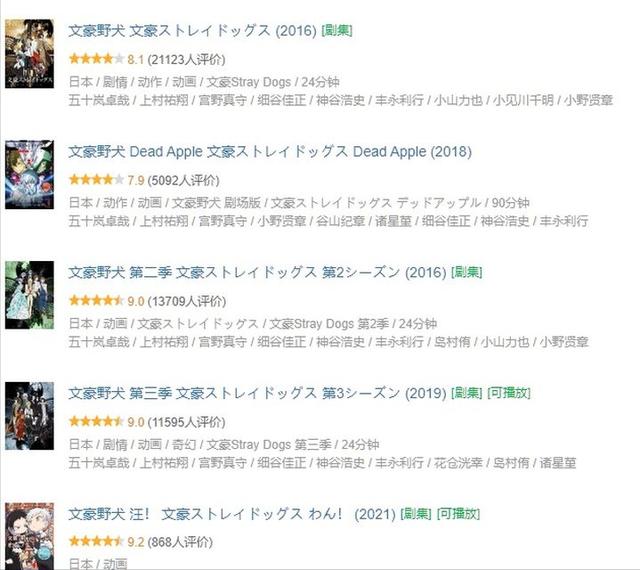Open the 文豪野犬 汪! (2021) title link
The height and width of the screenshot is (570, 640).
coord(232,514)
